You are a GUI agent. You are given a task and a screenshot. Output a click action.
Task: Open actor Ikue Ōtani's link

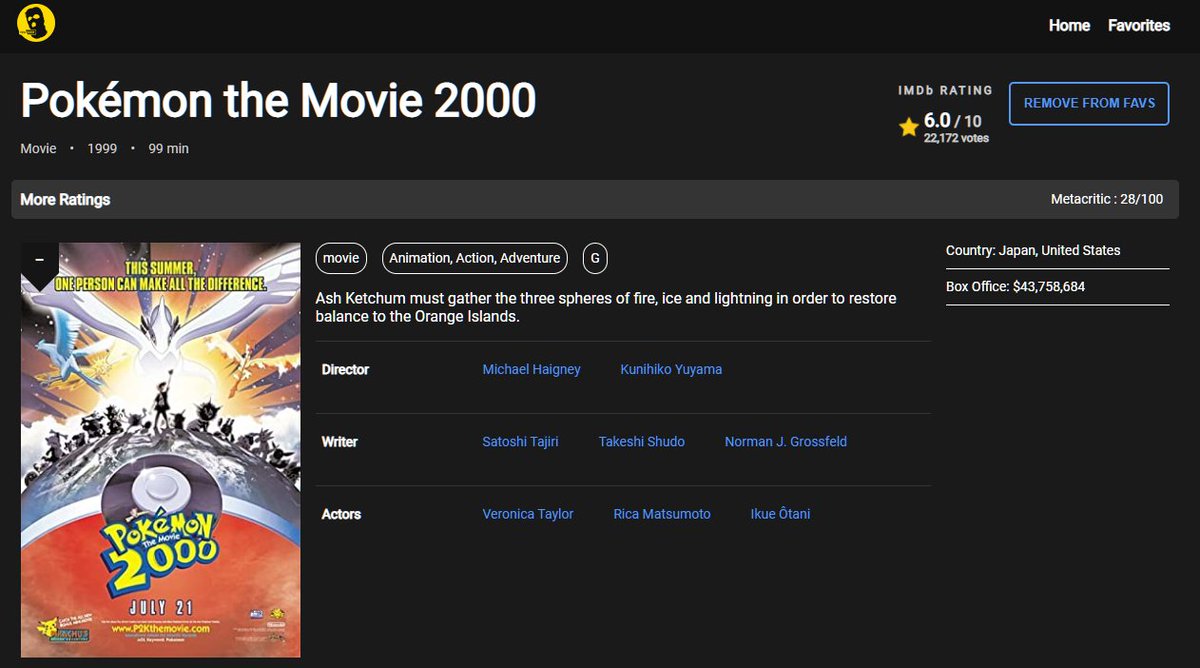780,514
